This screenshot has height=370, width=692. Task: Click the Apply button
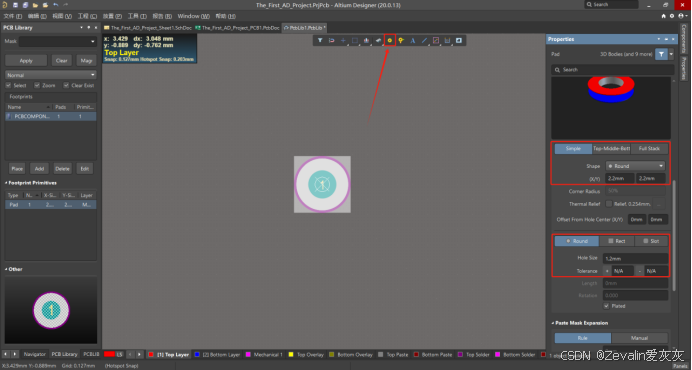pyautogui.click(x=26, y=60)
